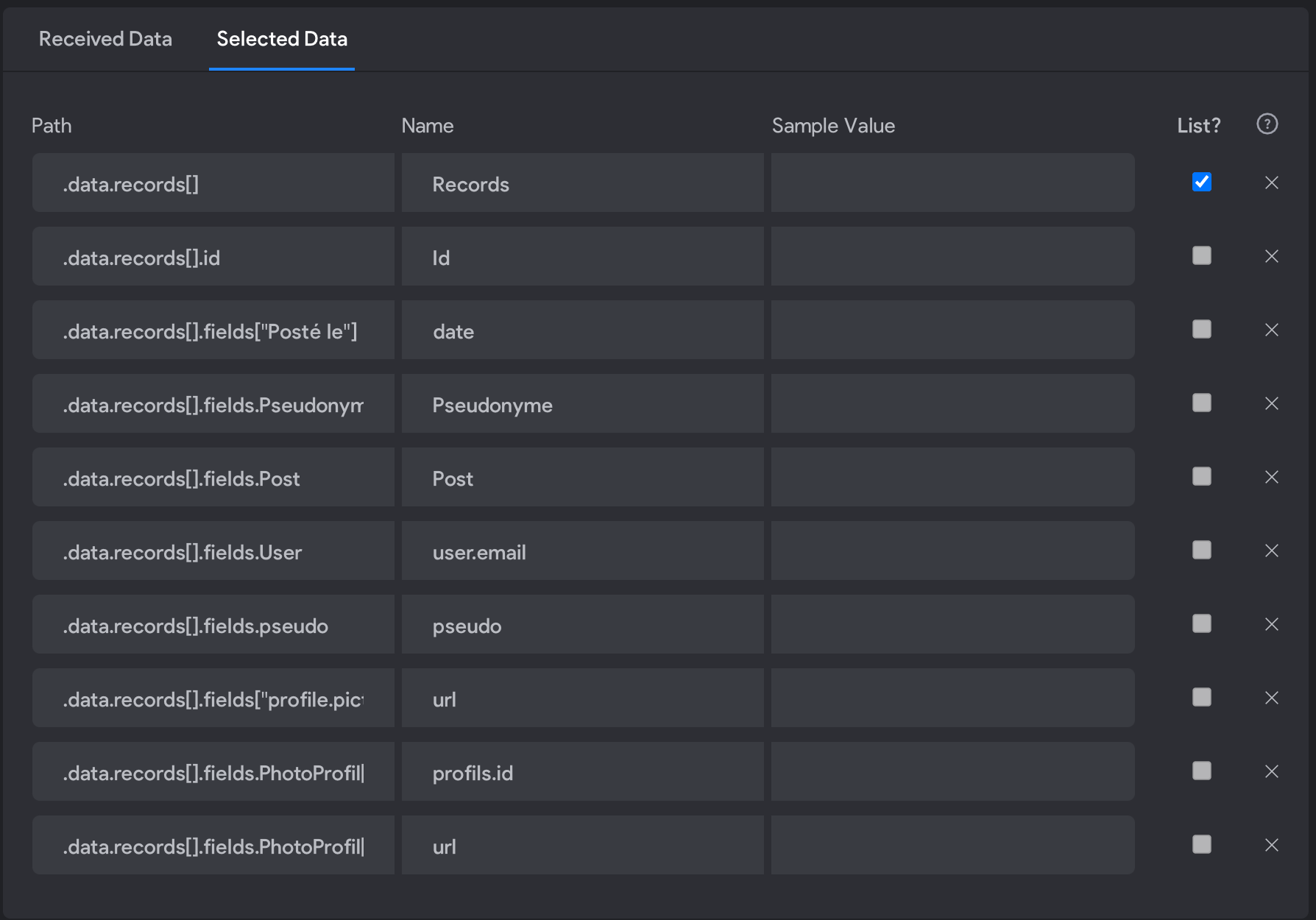This screenshot has width=1316, height=920.
Task: Click Sample Value field for Post row
Action: pos(952,477)
